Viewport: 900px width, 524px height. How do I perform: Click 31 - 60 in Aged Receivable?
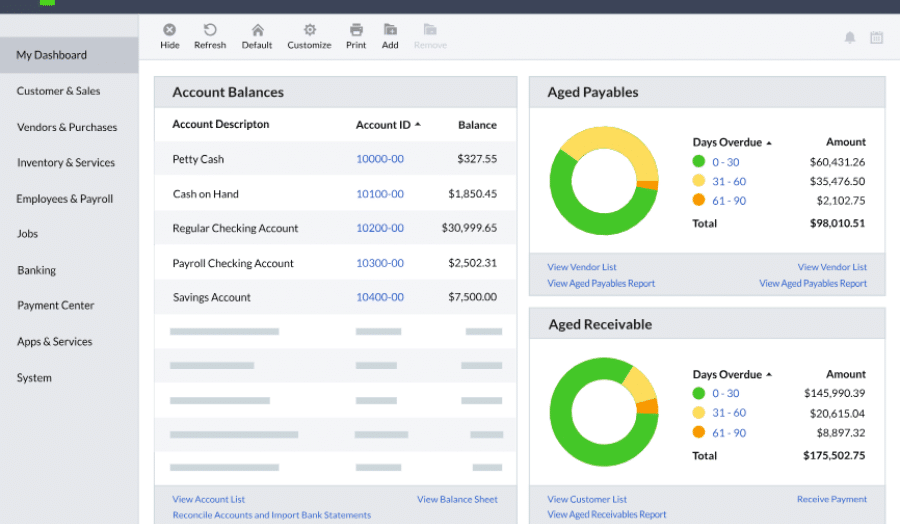coord(729,413)
